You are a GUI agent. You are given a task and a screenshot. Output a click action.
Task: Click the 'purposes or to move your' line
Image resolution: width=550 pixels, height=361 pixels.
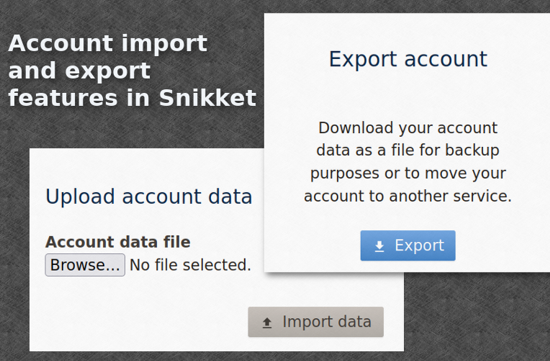pos(408,173)
